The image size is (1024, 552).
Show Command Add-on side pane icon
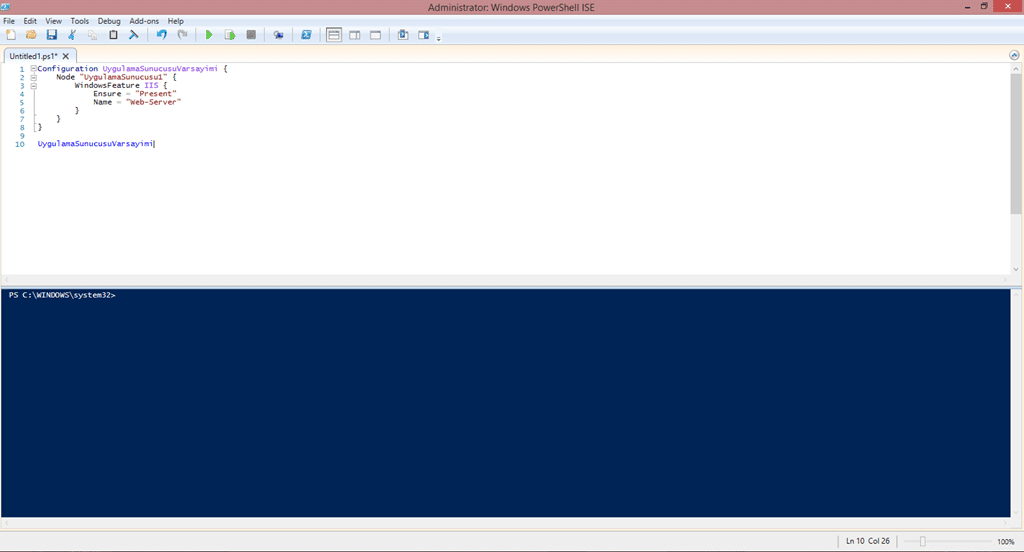click(x=424, y=35)
